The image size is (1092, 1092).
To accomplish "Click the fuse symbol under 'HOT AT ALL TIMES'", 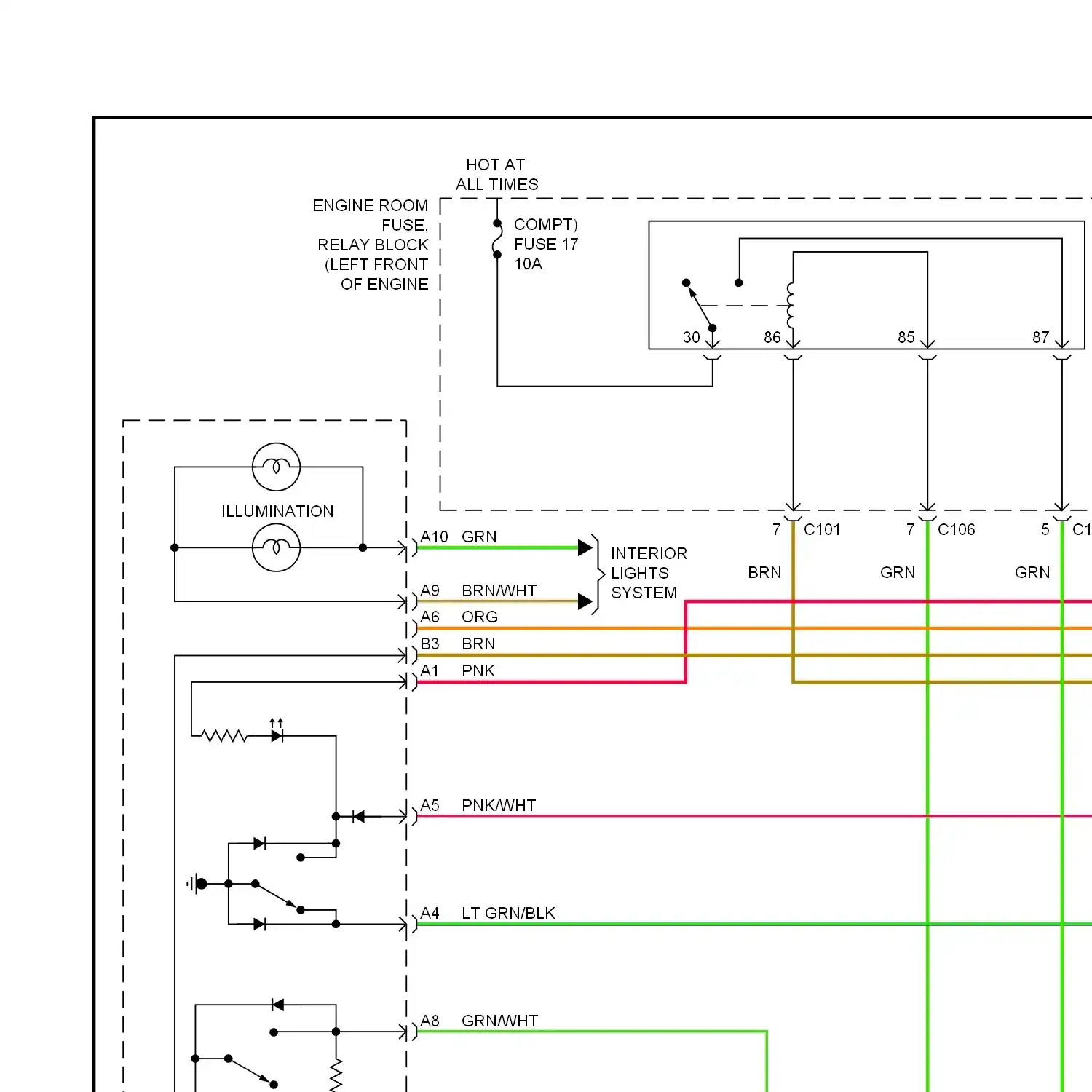I will (x=497, y=239).
